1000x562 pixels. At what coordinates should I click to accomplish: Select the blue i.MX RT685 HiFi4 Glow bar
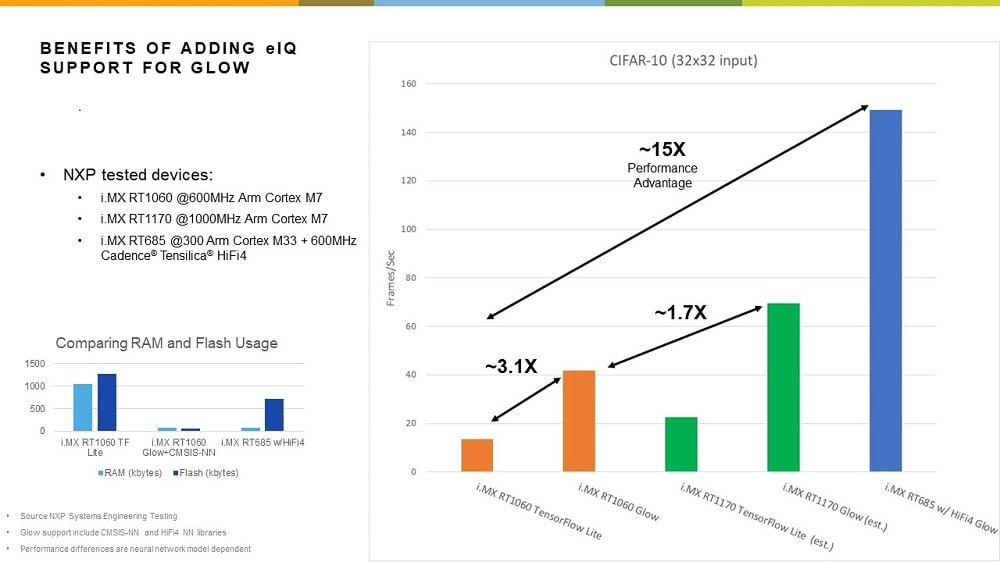point(885,290)
